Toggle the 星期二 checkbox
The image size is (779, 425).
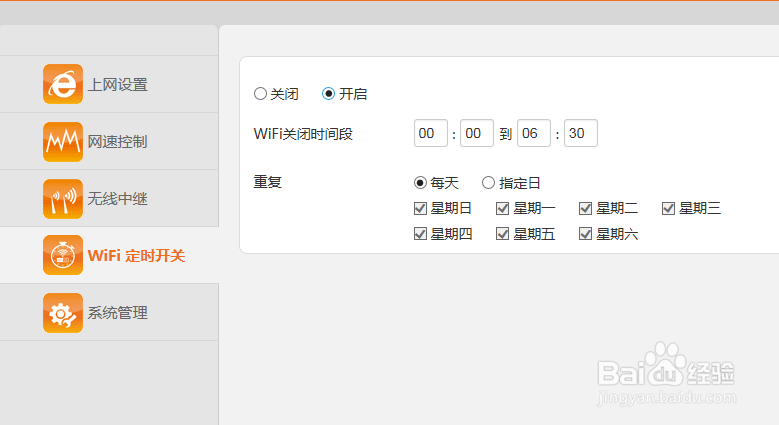coord(586,208)
